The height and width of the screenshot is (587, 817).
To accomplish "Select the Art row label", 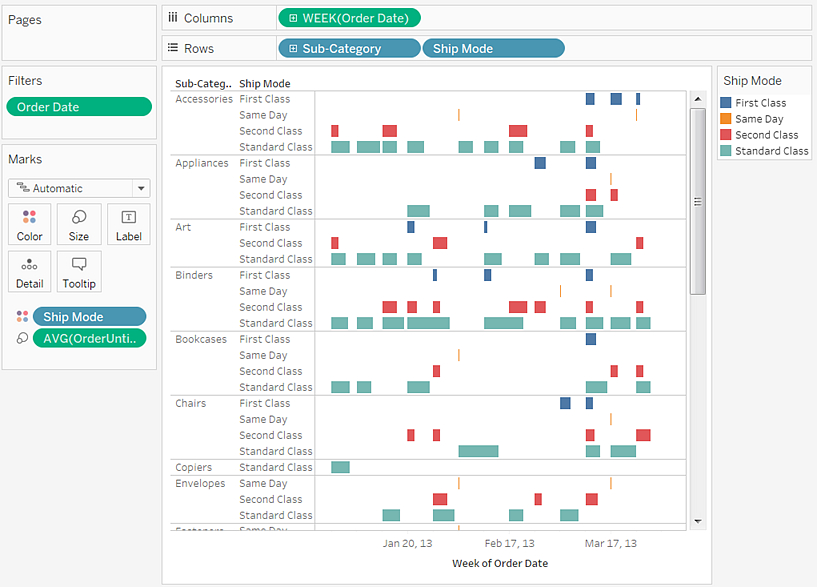I will pos(183,227).
